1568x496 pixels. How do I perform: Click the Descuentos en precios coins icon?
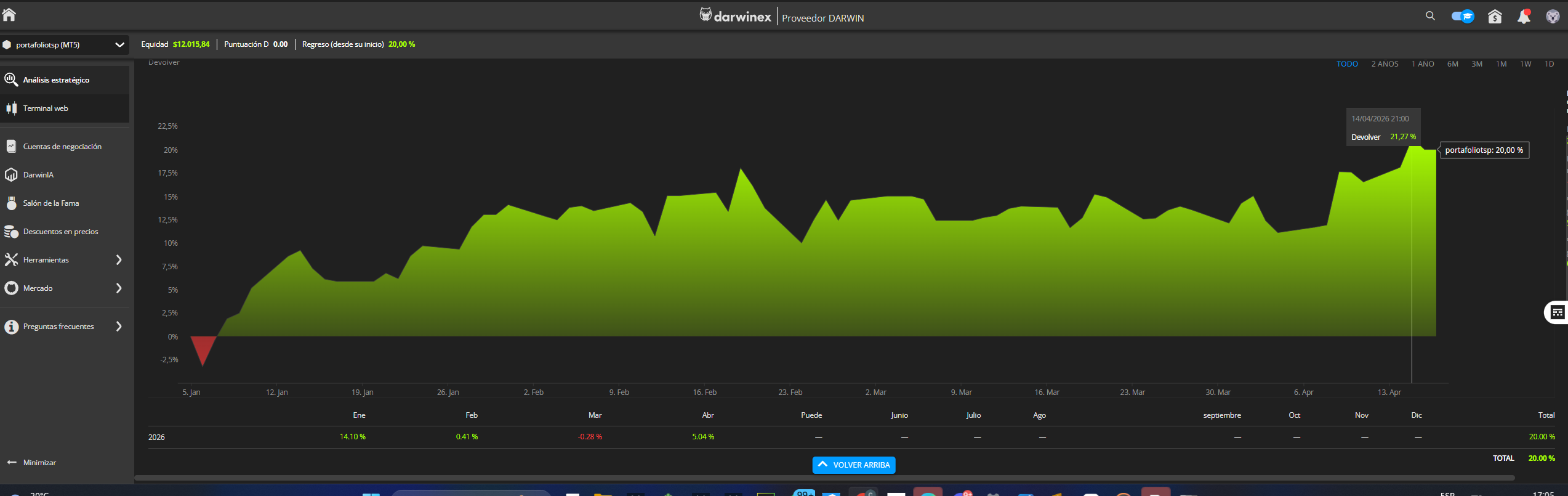(x=11, y=232)
